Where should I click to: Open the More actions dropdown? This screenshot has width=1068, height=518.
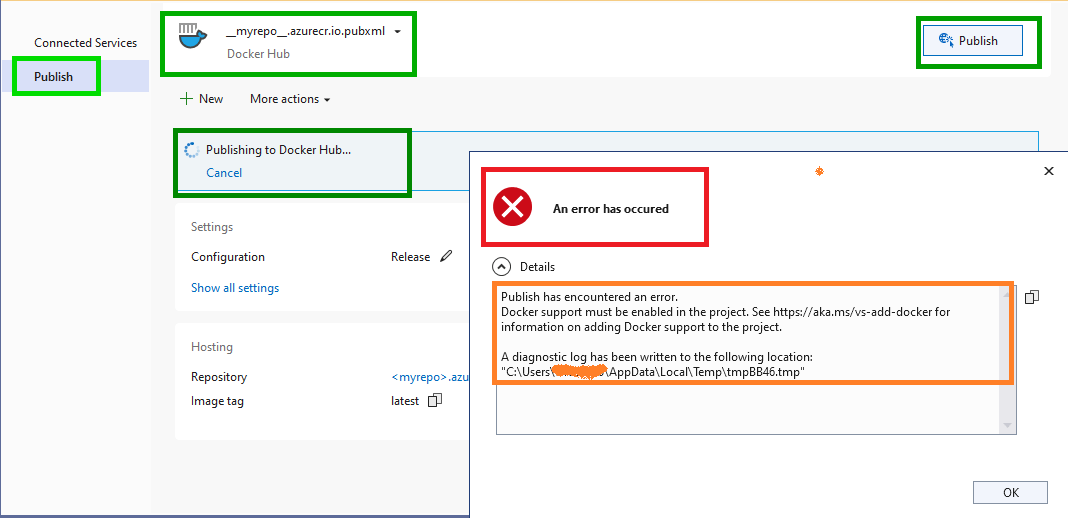[290, 99]
